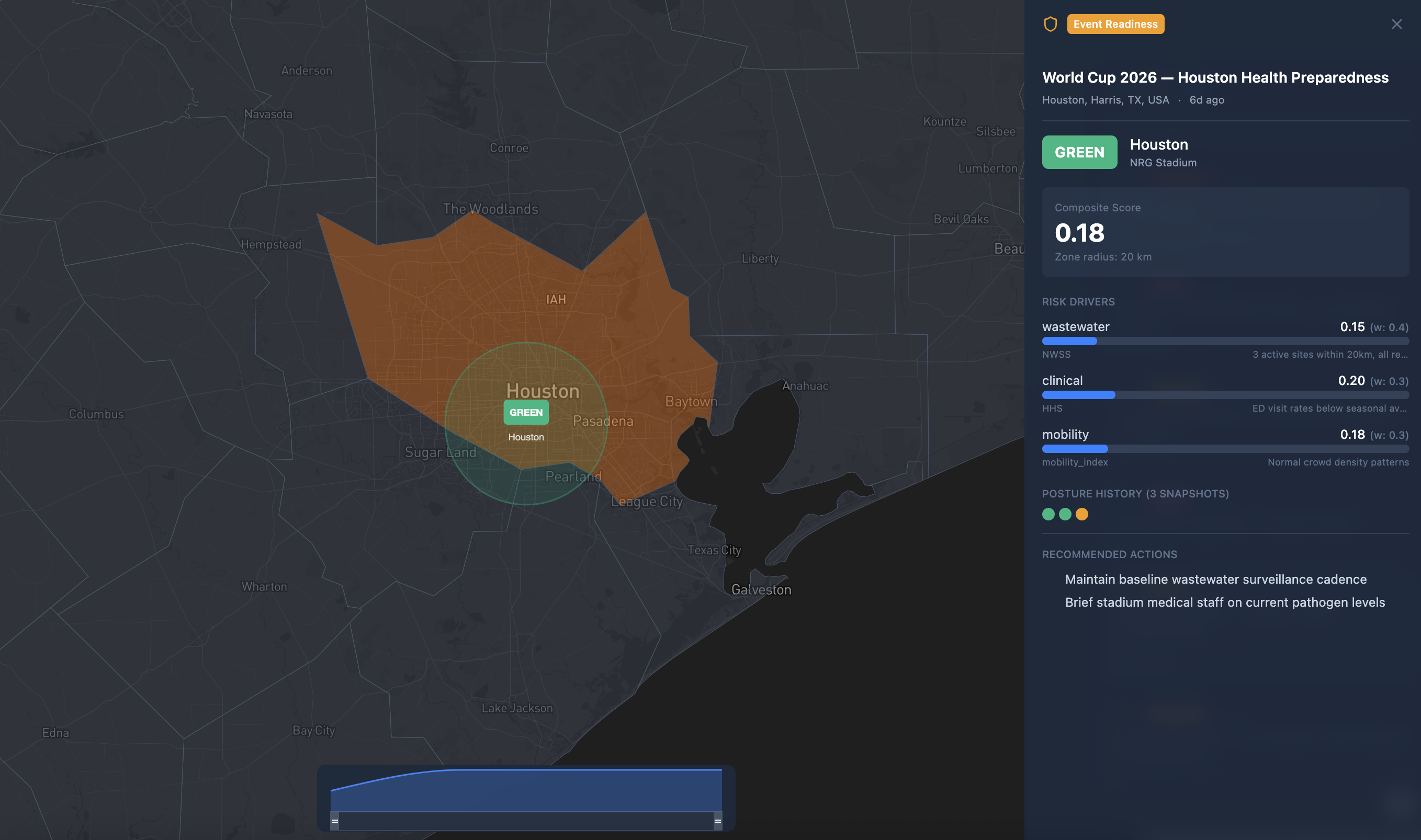Click the first green posture history dot
This screenshot has width=1421, height=840.
(1048, 514)
